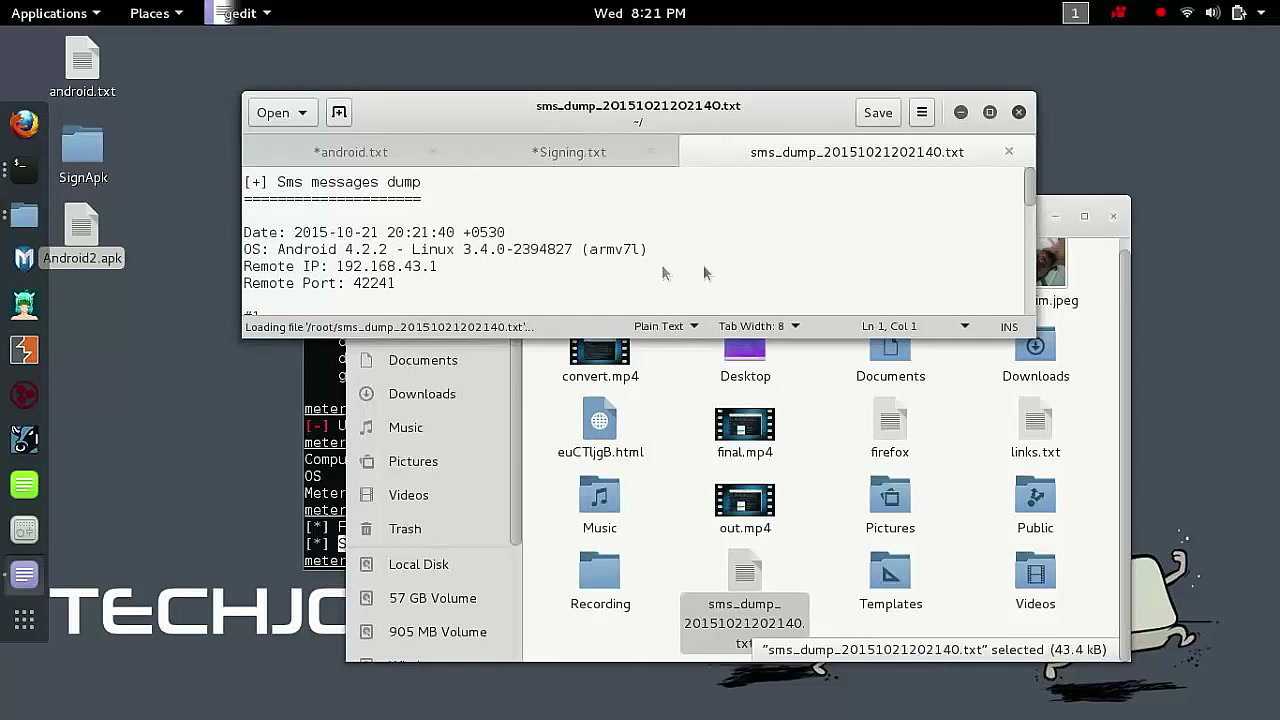Select the Android2.apk desktop file
The width and height of the screenshot is (1280, 720).
click(x=82, y=235)
